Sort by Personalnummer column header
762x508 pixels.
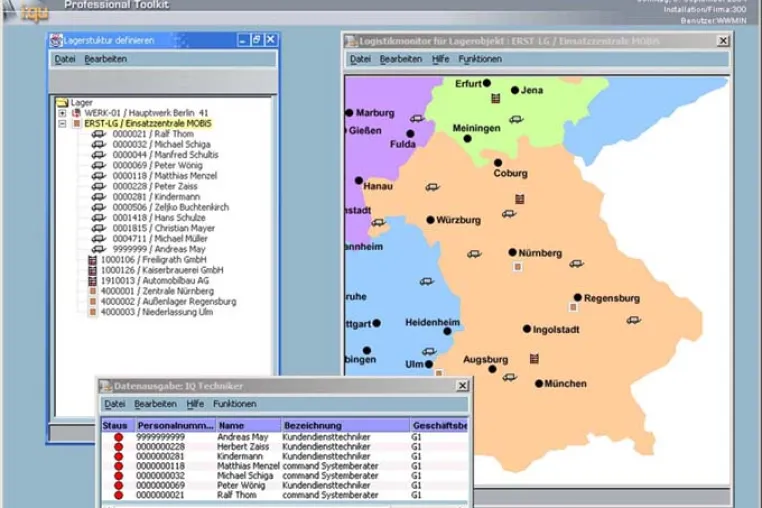click(x=175, y=425)
